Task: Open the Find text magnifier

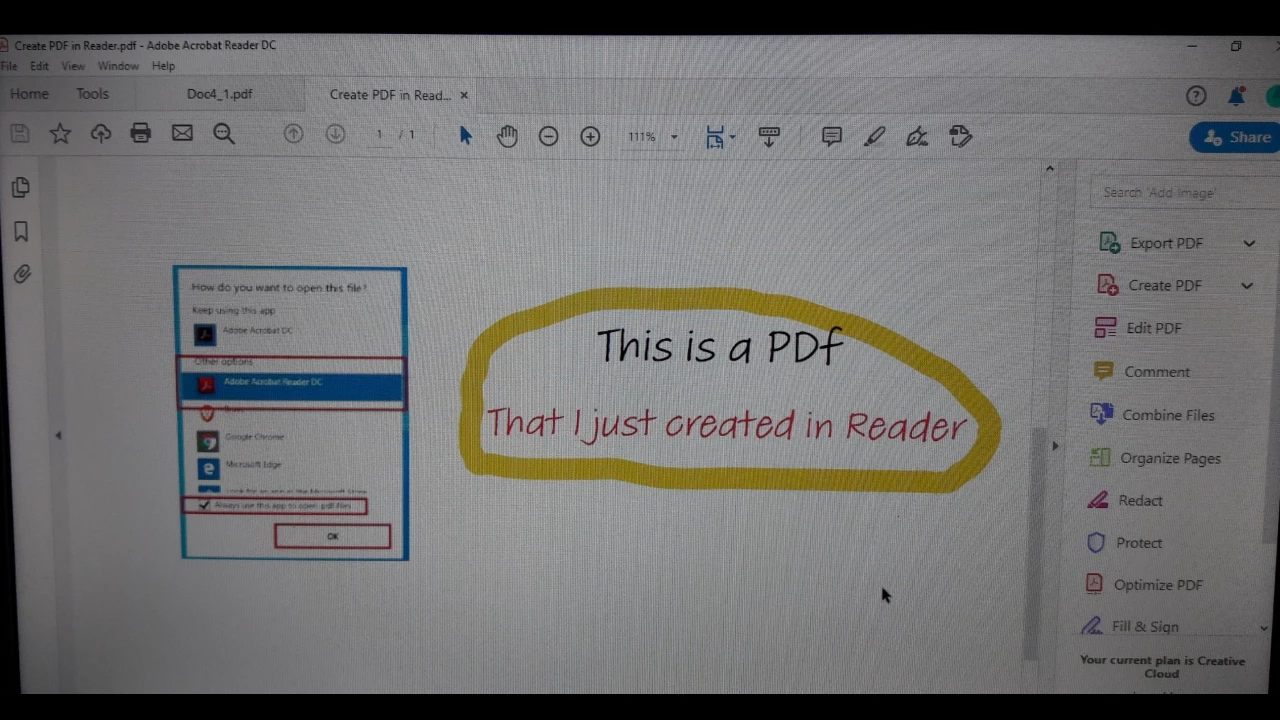Action: [x=224, y=134]
